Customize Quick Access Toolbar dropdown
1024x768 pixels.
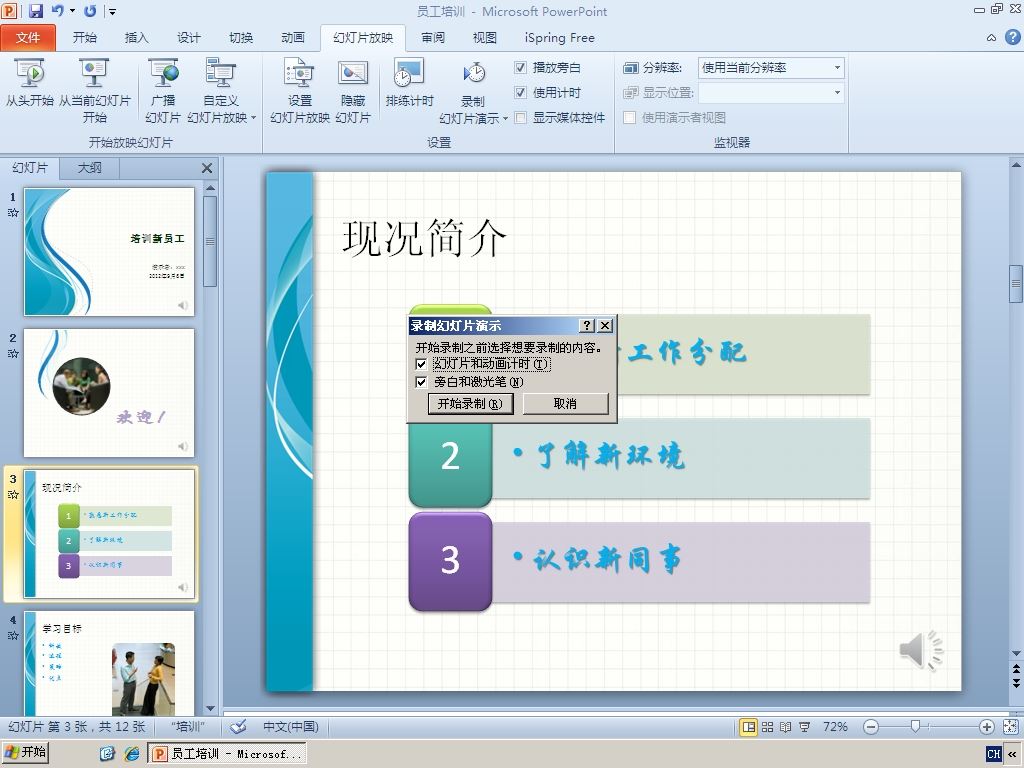112,11
